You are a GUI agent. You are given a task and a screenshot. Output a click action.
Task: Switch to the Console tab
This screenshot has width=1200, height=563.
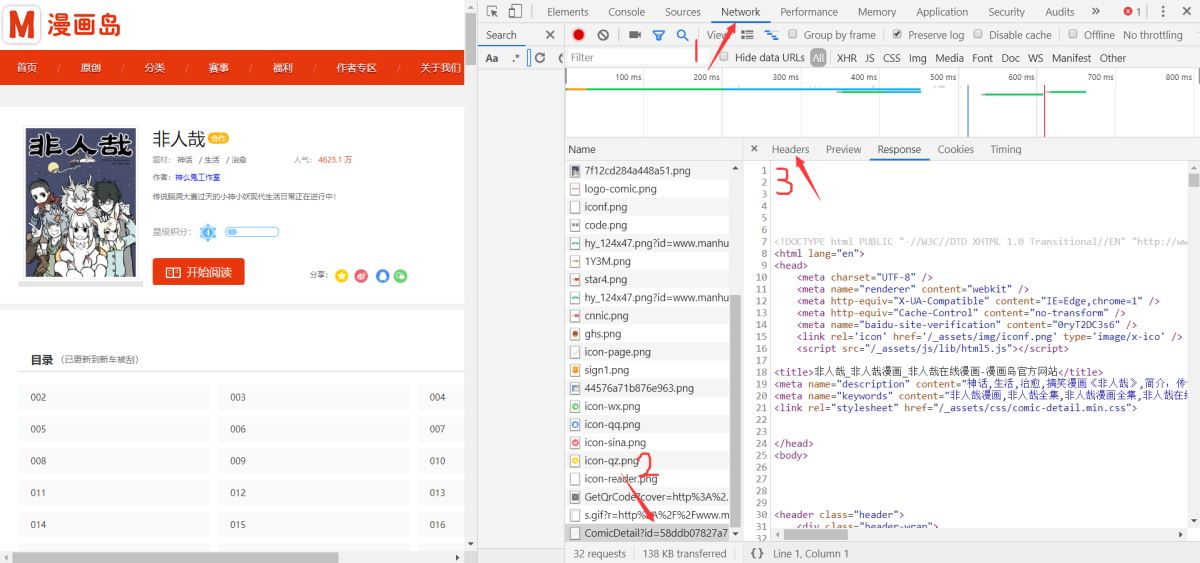pos(626,12)
